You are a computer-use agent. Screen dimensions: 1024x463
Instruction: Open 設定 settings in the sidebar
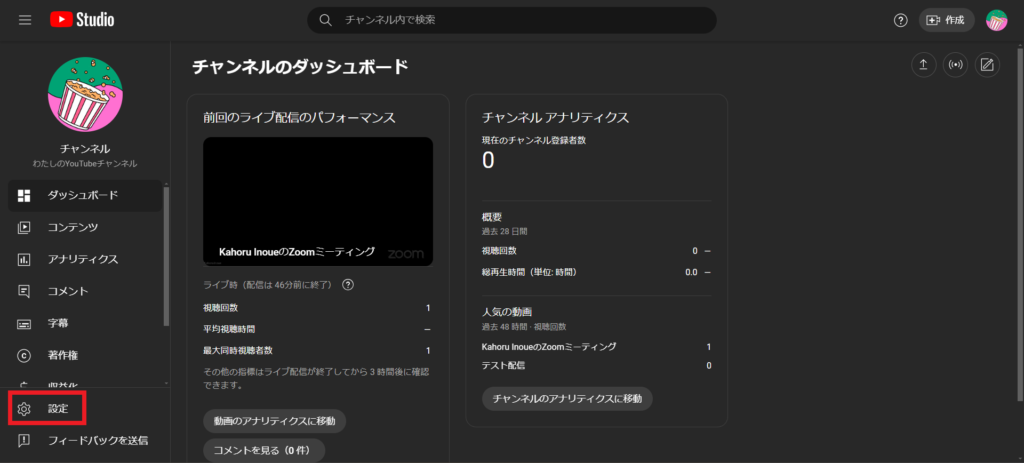(x=58, y=408)
